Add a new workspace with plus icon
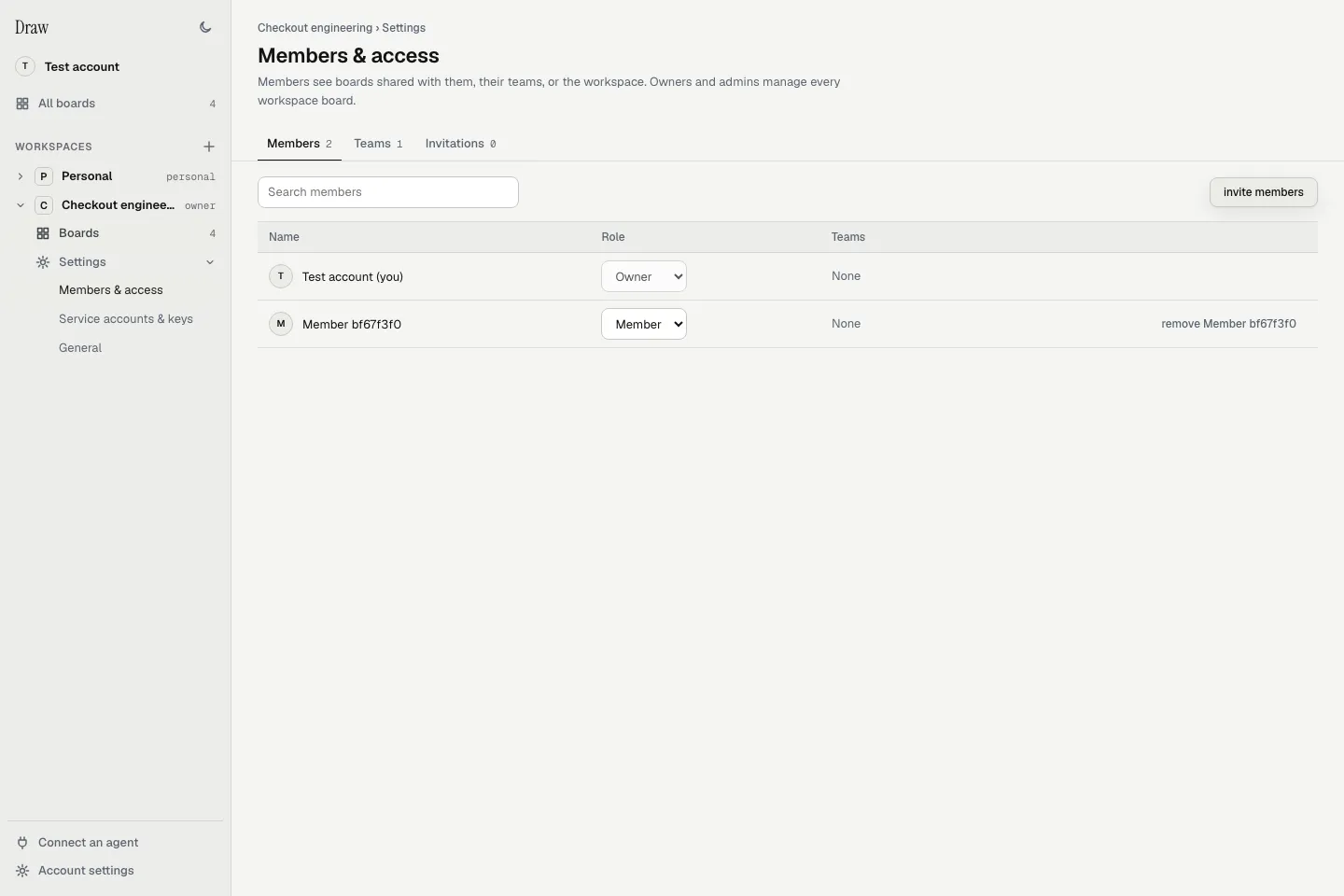This screenshot has height=896, width=1344. (x=209, y=147)
